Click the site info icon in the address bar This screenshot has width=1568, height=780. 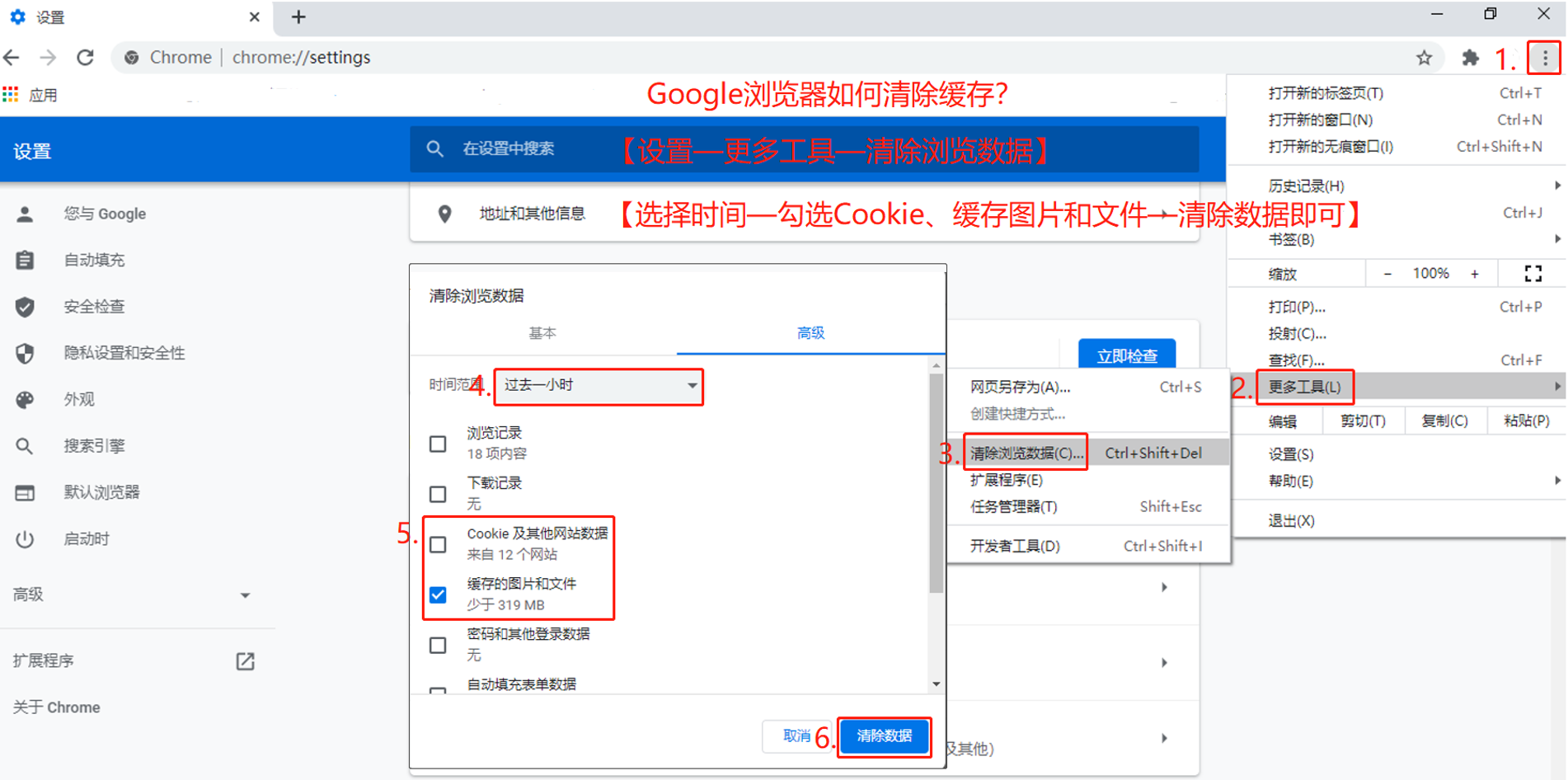click(131, 58)
